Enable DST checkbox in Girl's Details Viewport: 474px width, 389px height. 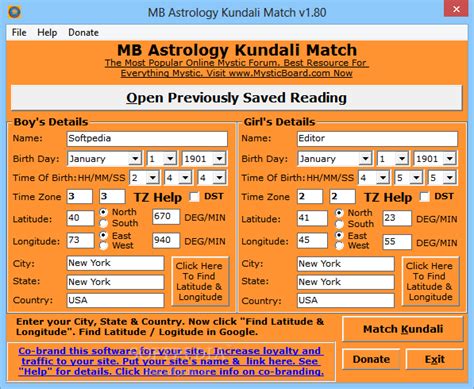(424, 197)
